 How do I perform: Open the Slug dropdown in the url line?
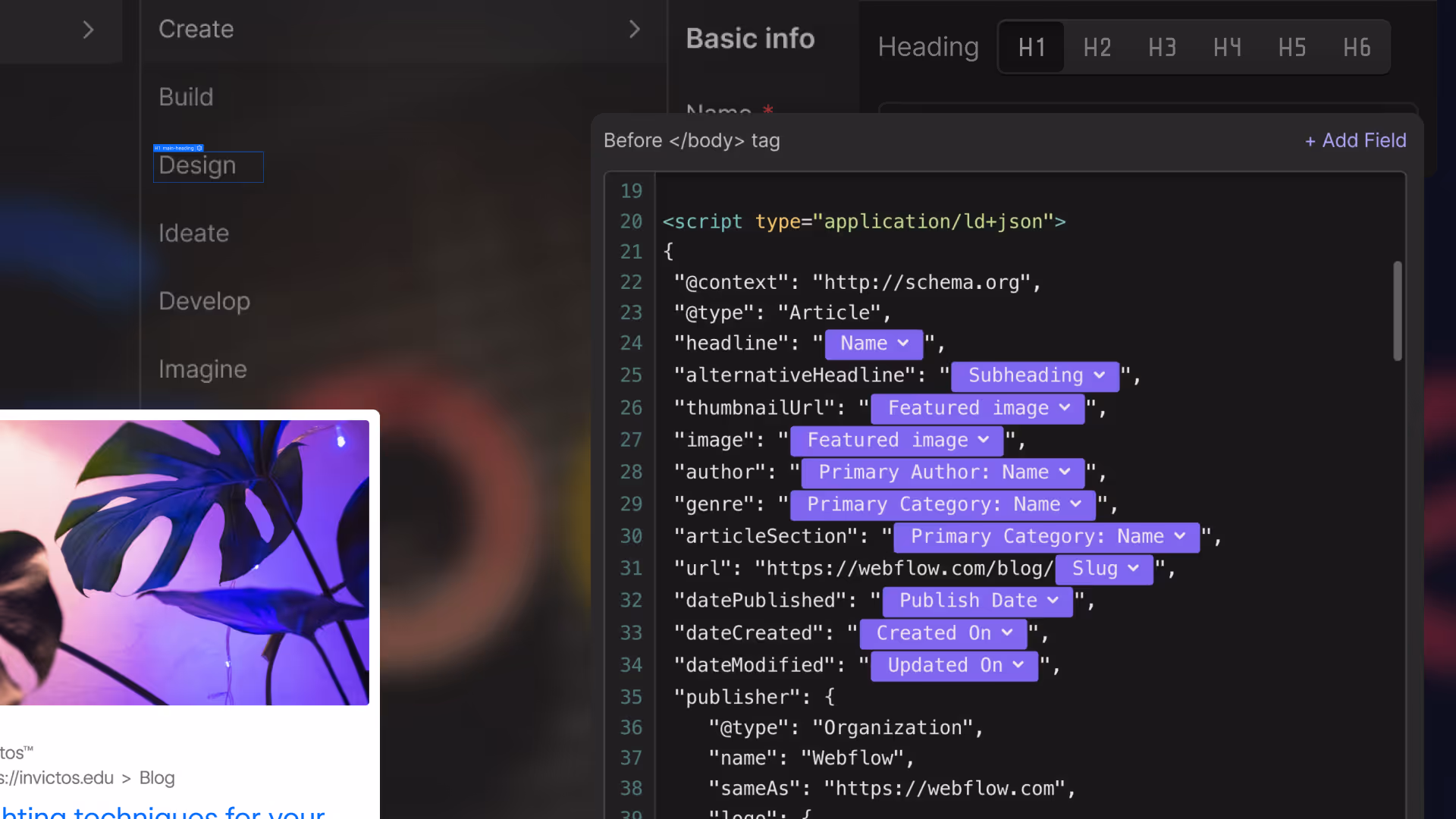click(1103, 569)
